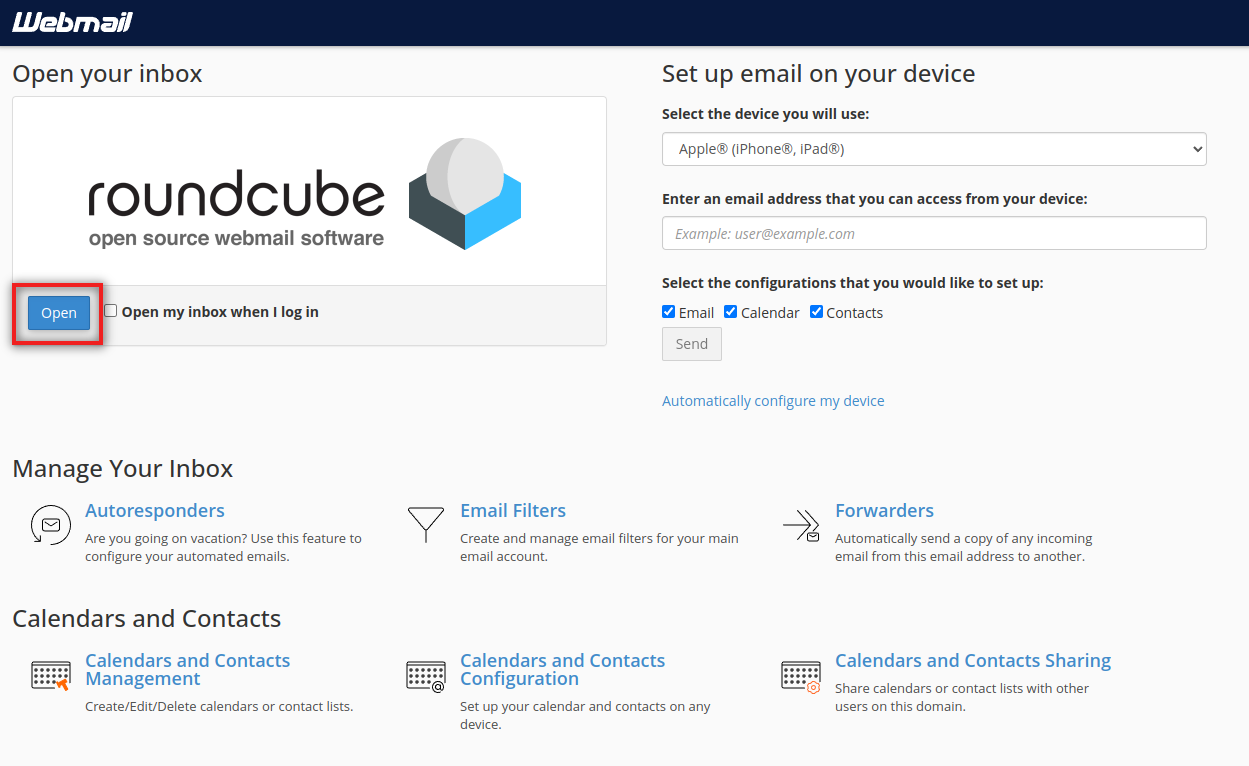1249x766 pixels.
Task: Click the Email Filters funnel icon
Action: point(425,524)
